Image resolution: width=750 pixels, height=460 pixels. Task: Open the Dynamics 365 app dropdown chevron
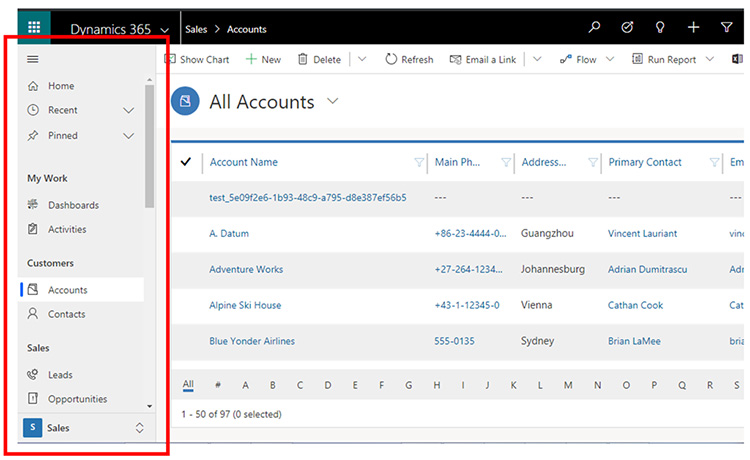[165, 30]
